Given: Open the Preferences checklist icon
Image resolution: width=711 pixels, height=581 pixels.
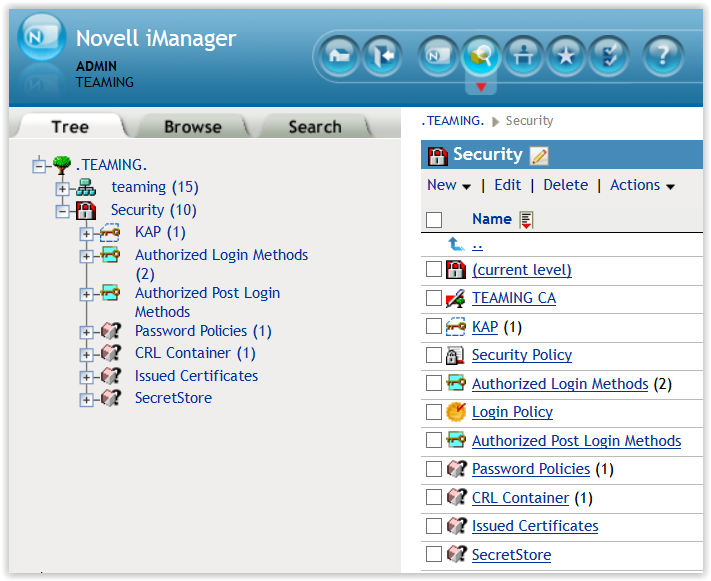Looking at the screenshot, I should (609, 56).
